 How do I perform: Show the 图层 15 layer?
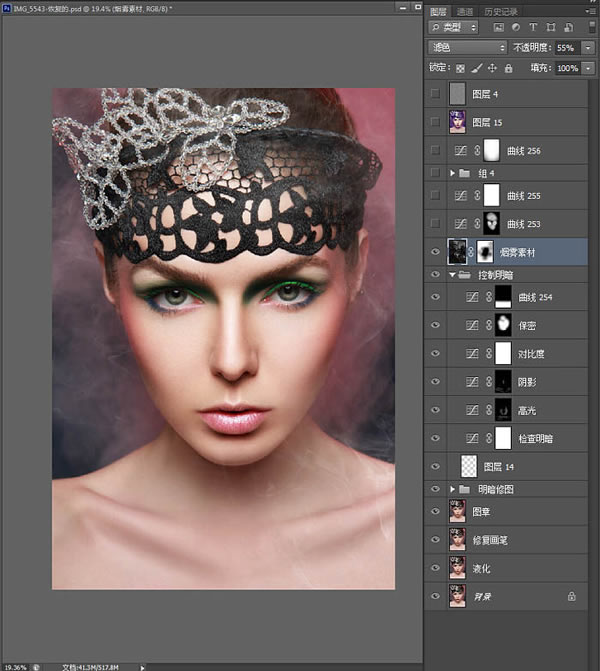434,122
